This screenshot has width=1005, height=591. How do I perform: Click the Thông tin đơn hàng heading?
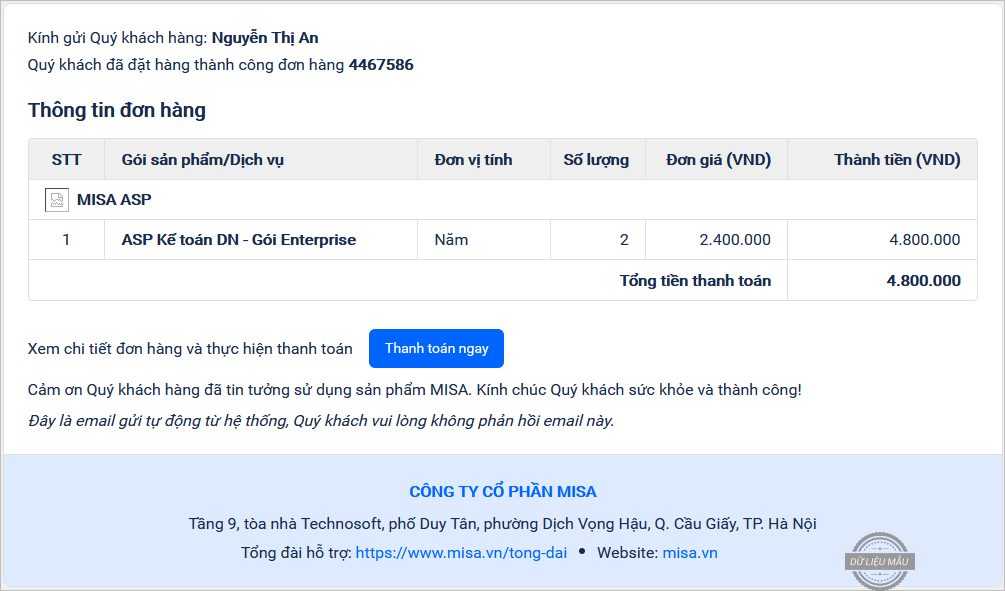[x=117, y=110]
